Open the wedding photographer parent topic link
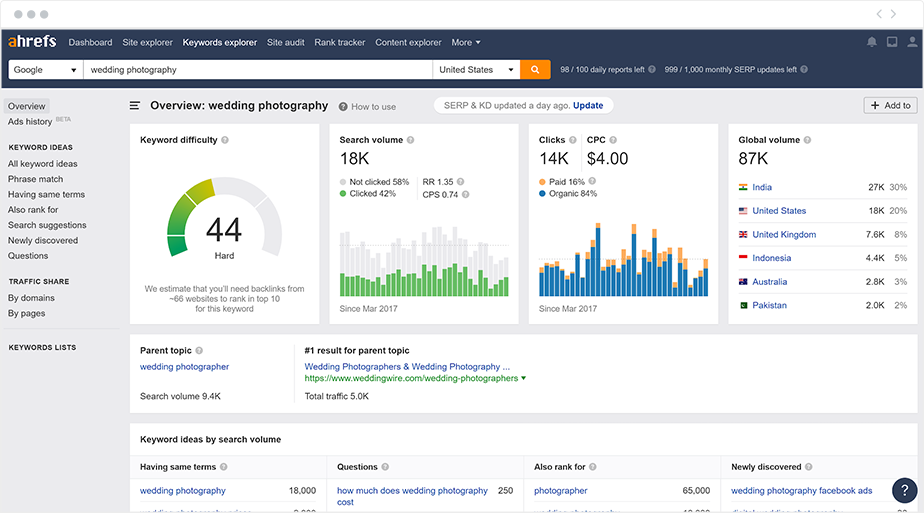The height and width of the screenshot is (513, 924). [184, 366]
